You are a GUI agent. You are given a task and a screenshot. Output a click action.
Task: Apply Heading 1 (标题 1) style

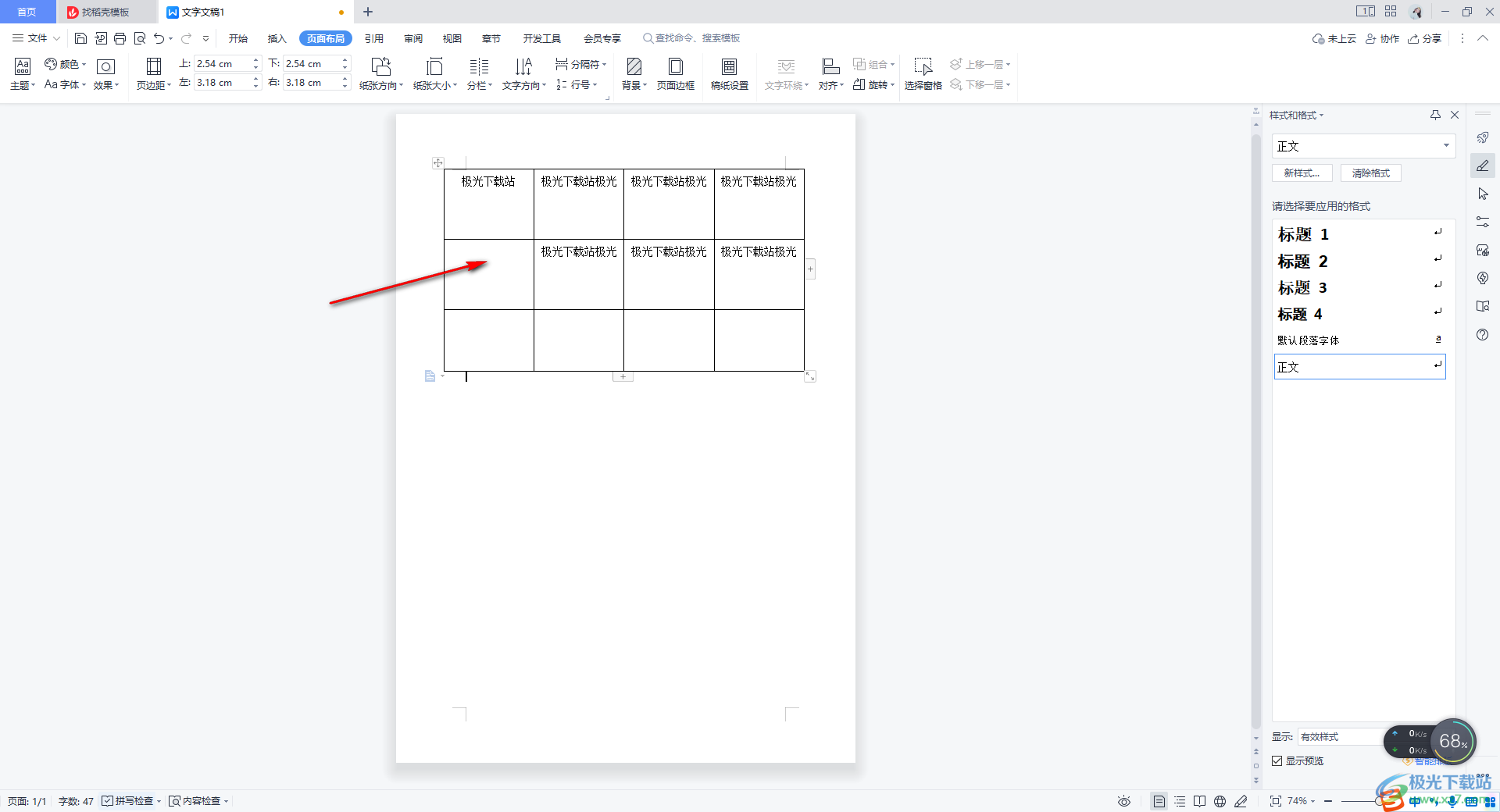(x=1359, y=234)
